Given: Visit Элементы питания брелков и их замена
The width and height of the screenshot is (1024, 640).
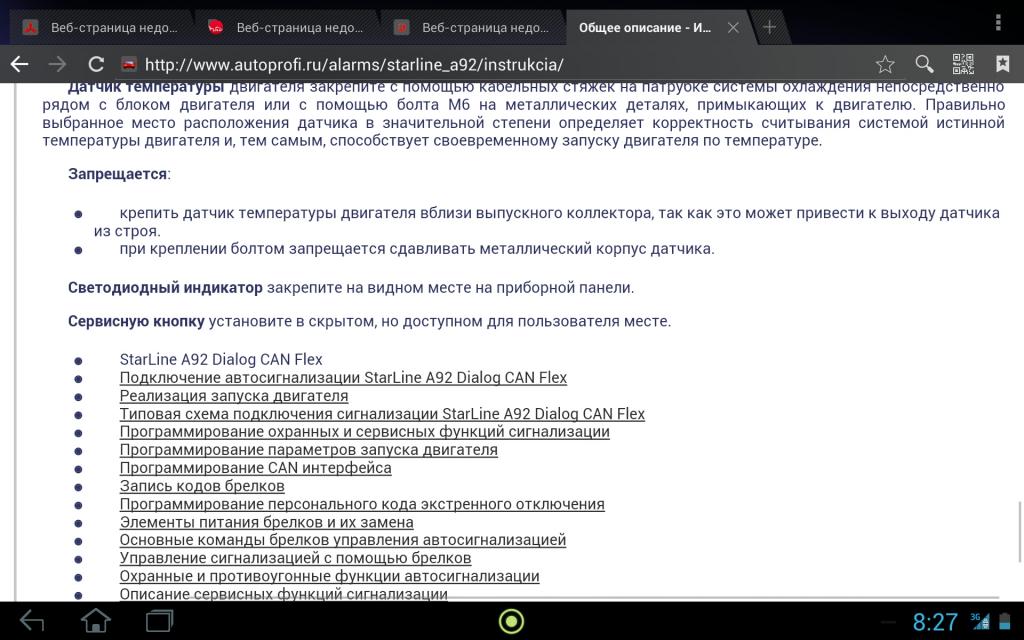Looking at the screenshot, I should click(266, 522).
